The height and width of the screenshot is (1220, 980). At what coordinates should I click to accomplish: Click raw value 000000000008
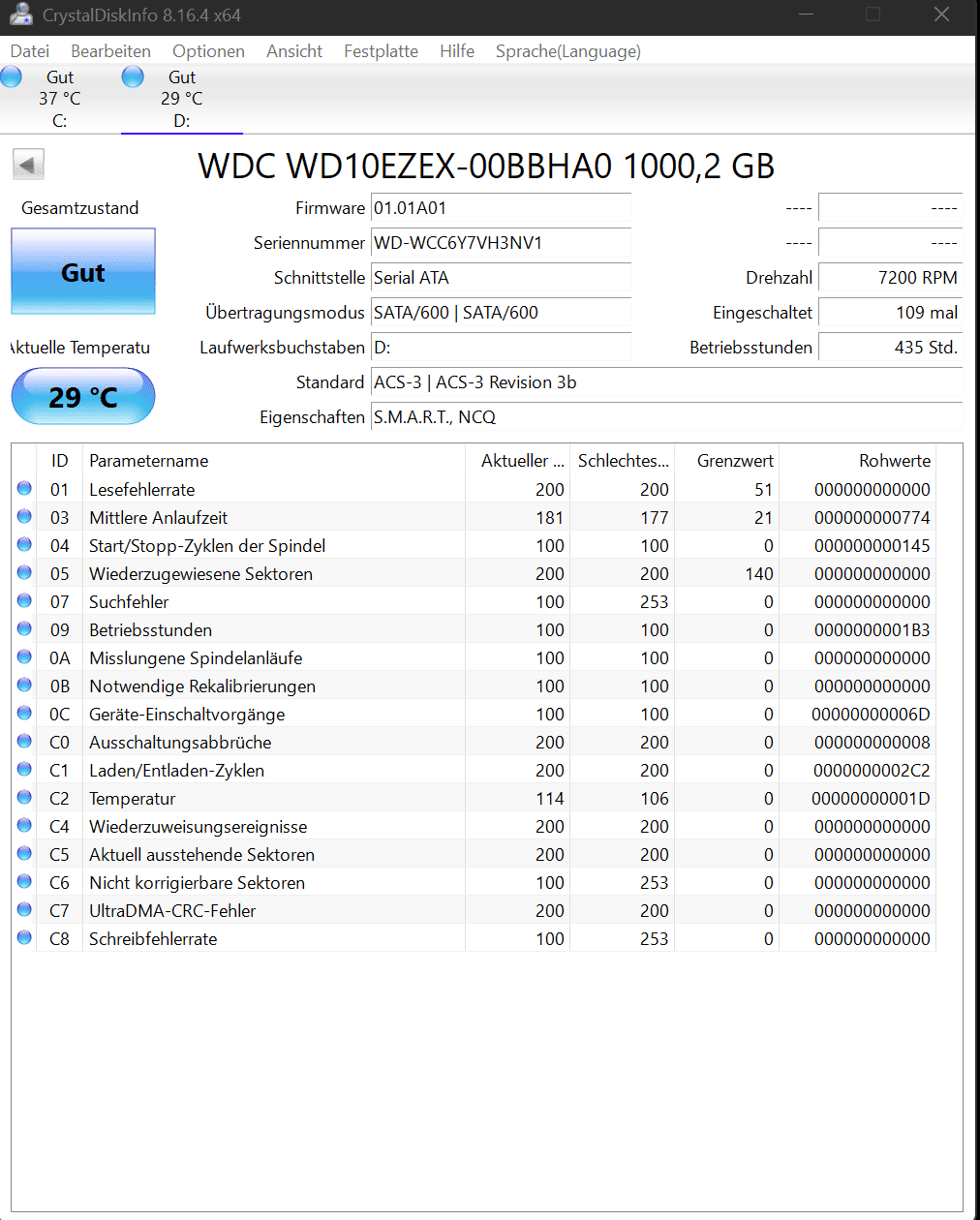(x=873, y=743)
